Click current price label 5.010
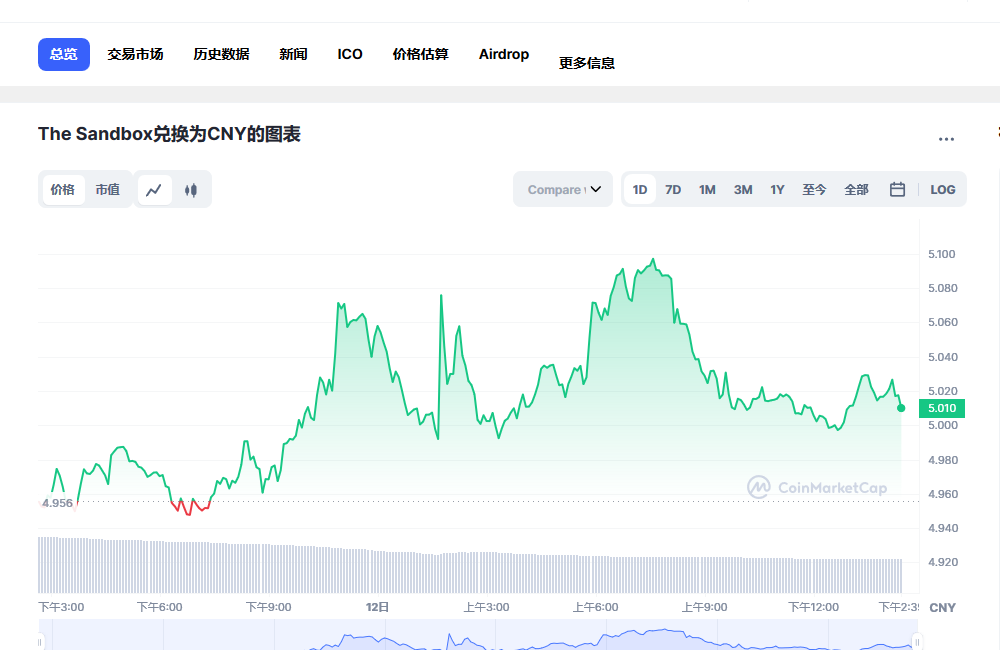The width and height of the screenshot is (1000, 650). pyautogui.click(x=942, y=408)
